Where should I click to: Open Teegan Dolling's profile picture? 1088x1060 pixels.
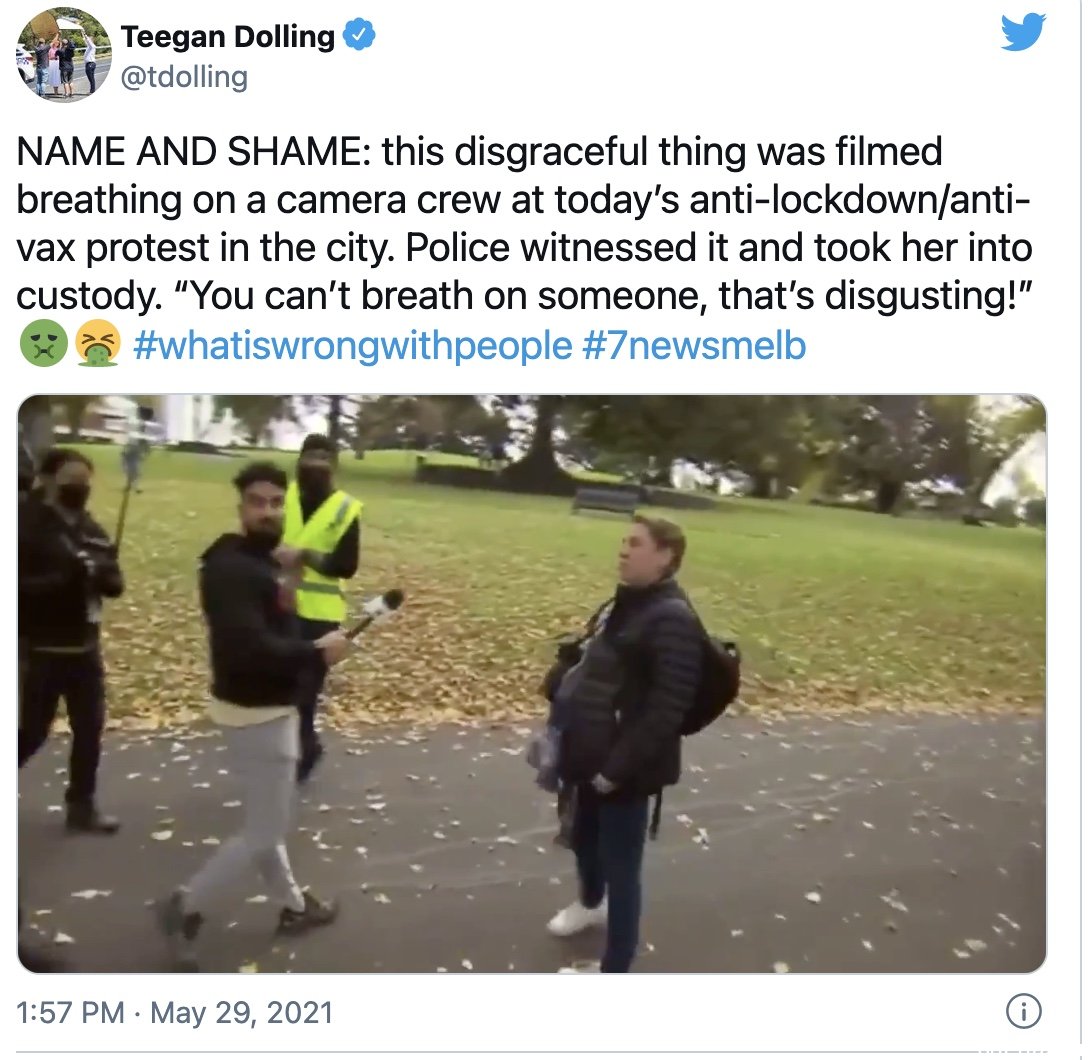tap(63, 54)
